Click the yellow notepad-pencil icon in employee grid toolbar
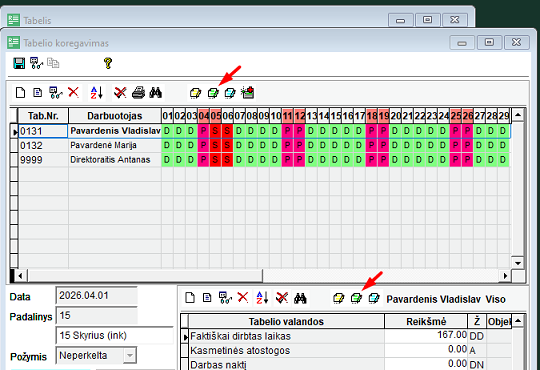Screen dimensions: 540x370 coord(196,93)
